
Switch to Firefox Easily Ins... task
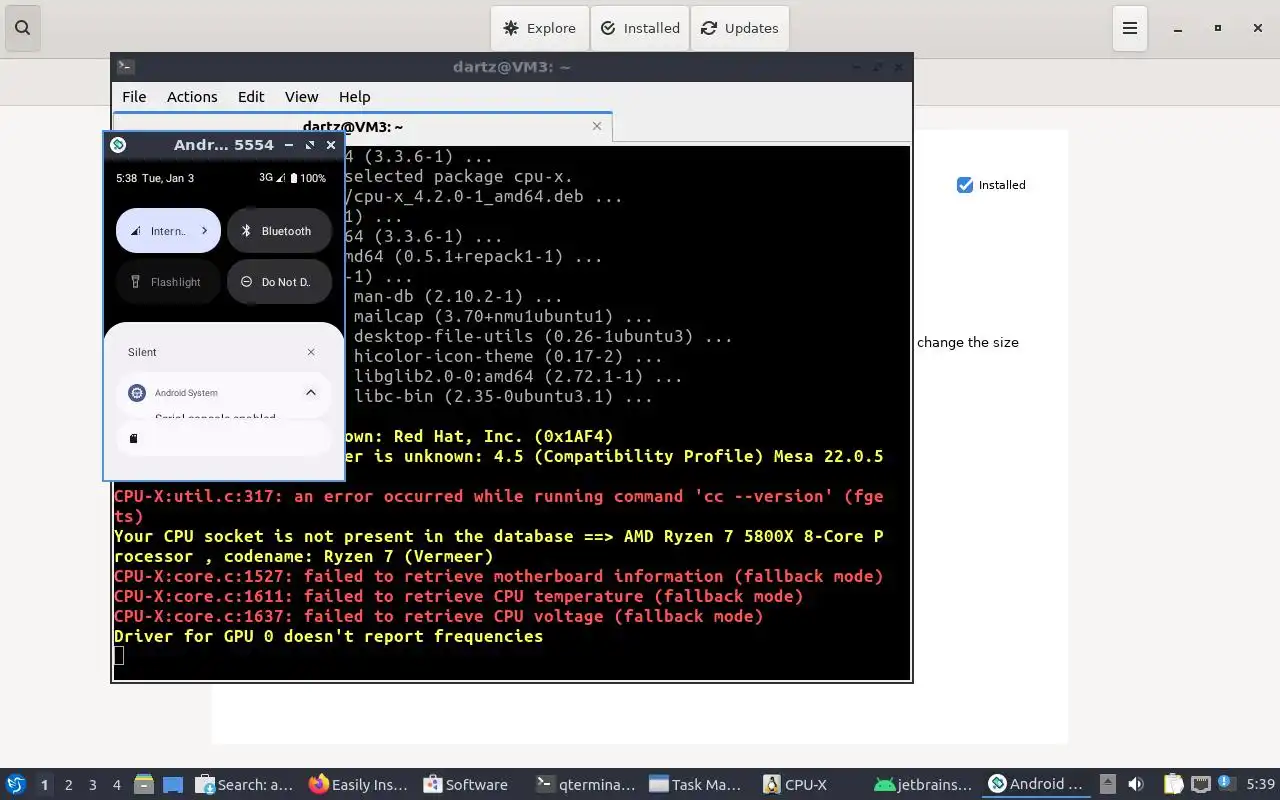[x=359, y=784]
